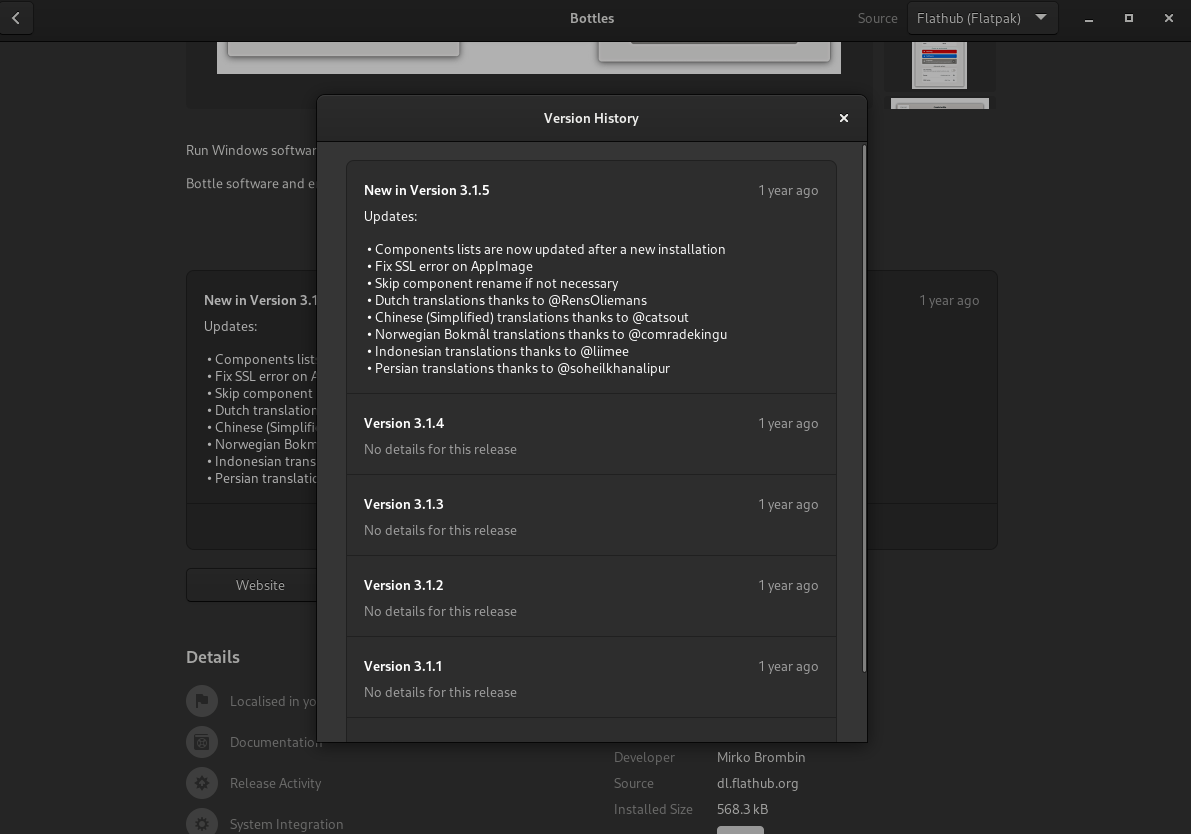Click the Release Activity label
The width and height of the screenshot is (1191, 834).
coord(275,783)
